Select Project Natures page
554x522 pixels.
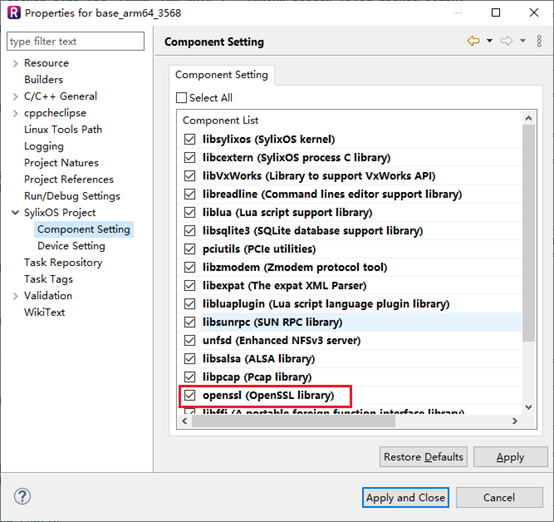(61, 163)
